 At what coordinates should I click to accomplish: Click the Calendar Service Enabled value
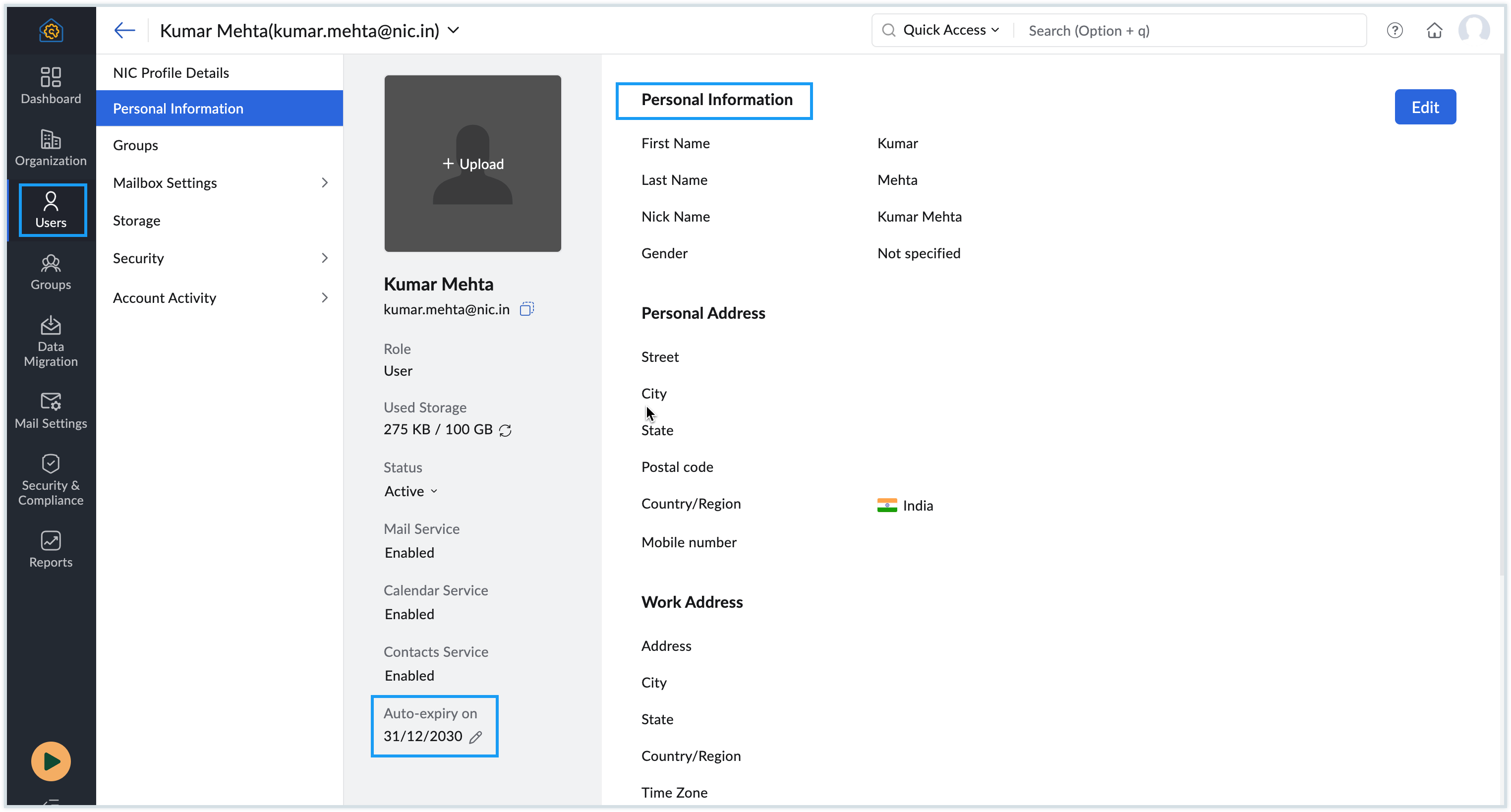[409, 614]
